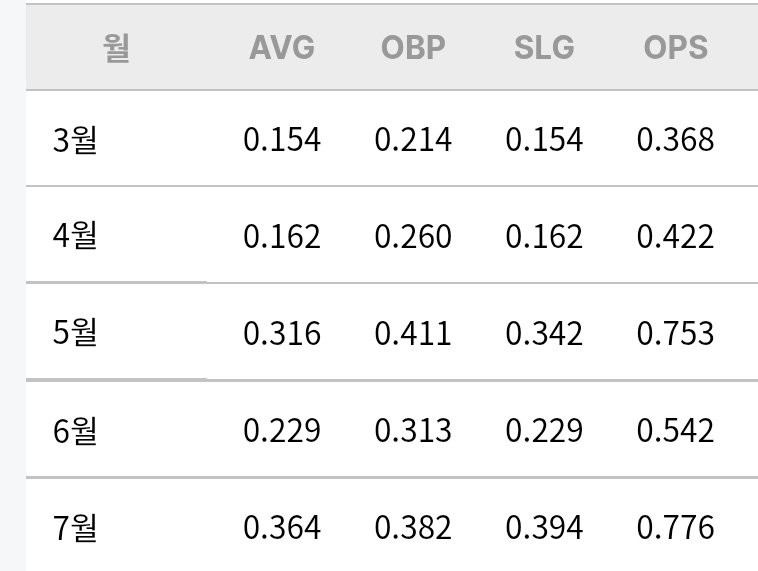The width and height of the screenshot is (758, 571).
Task: Click the 0.364 AVG value for 7월
Action: pos(282,527)
